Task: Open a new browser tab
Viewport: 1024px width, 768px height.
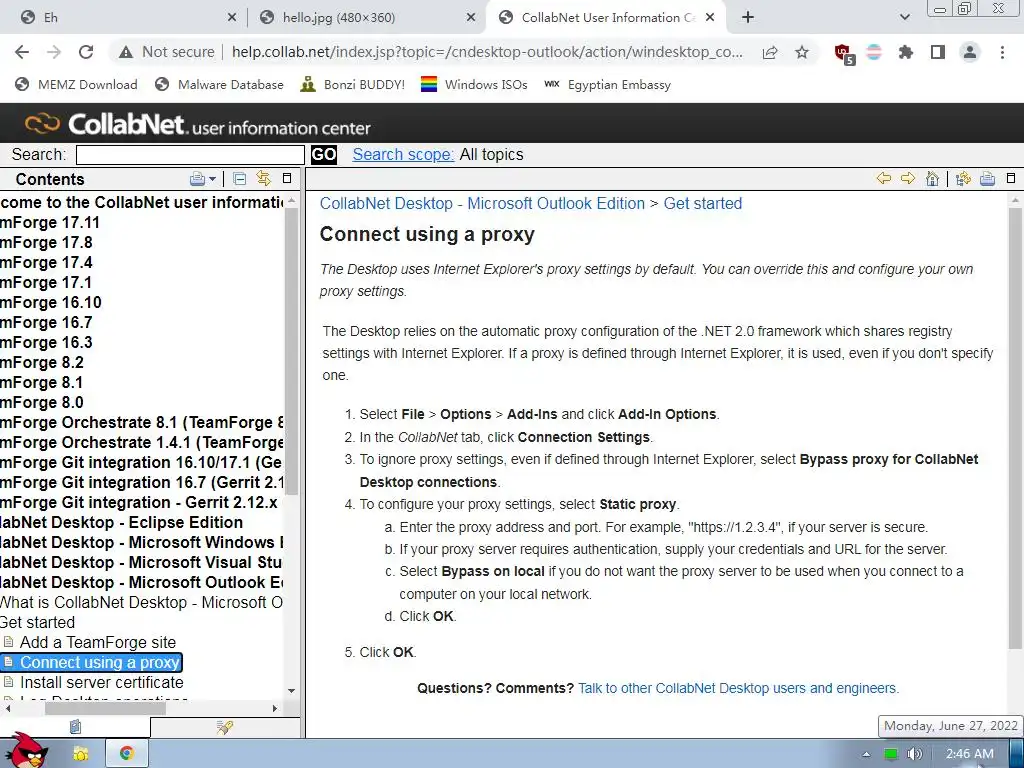Action: 748,18
